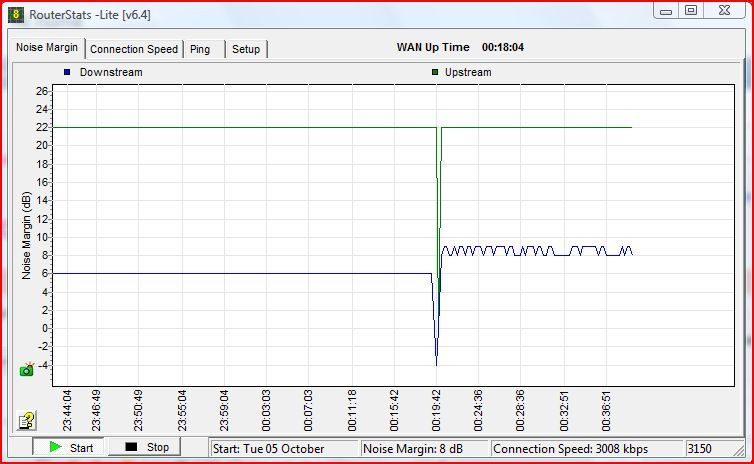Viewport: 754px width, 464px height.
Task: Click the 3150 status bar value
Action: (x=704, y=448)
